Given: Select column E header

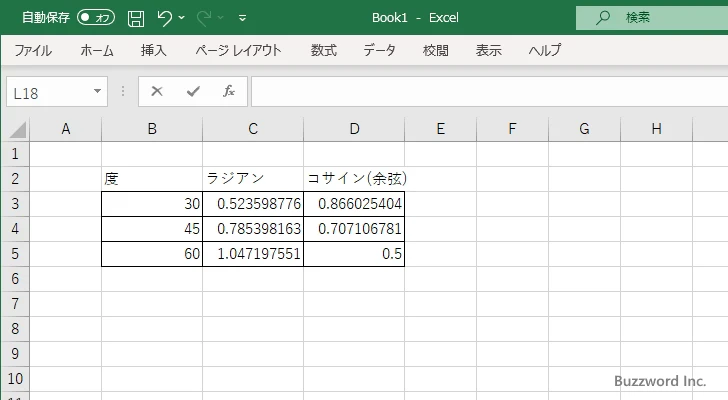Looking at the screenshot, I should click(x=441, y=129).
